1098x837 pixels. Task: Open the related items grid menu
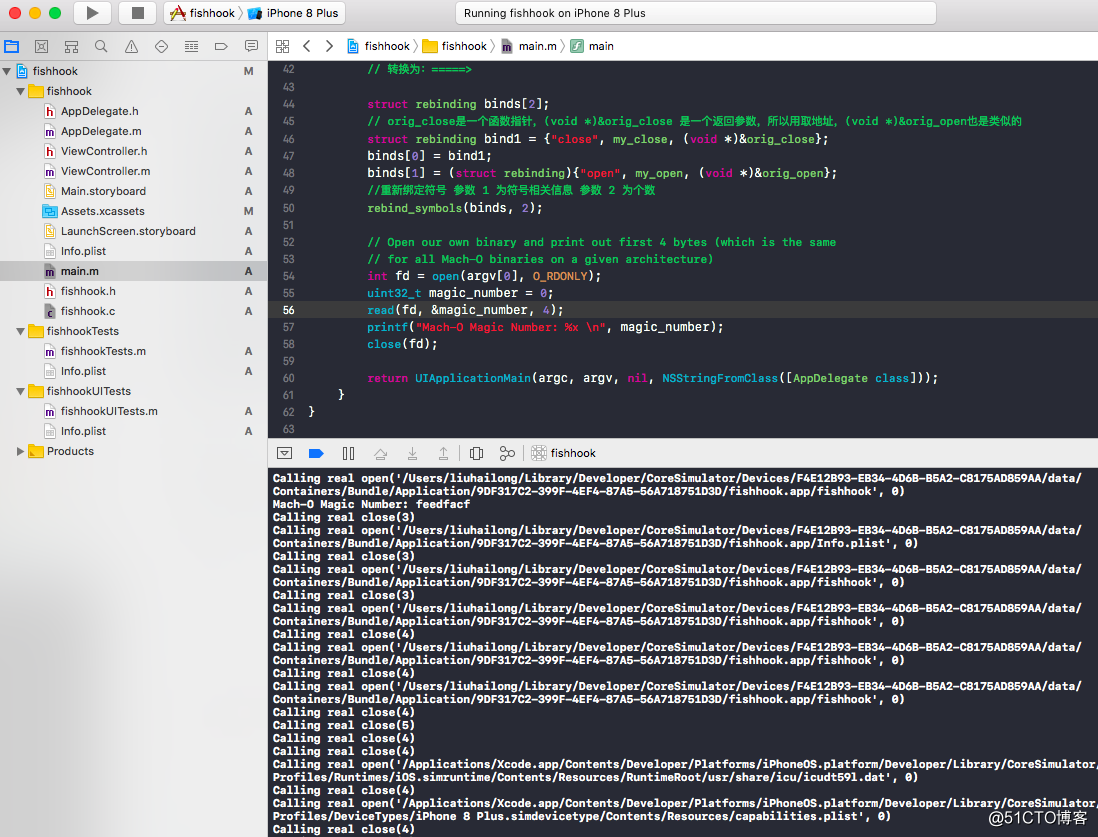(x=282, y=46)
